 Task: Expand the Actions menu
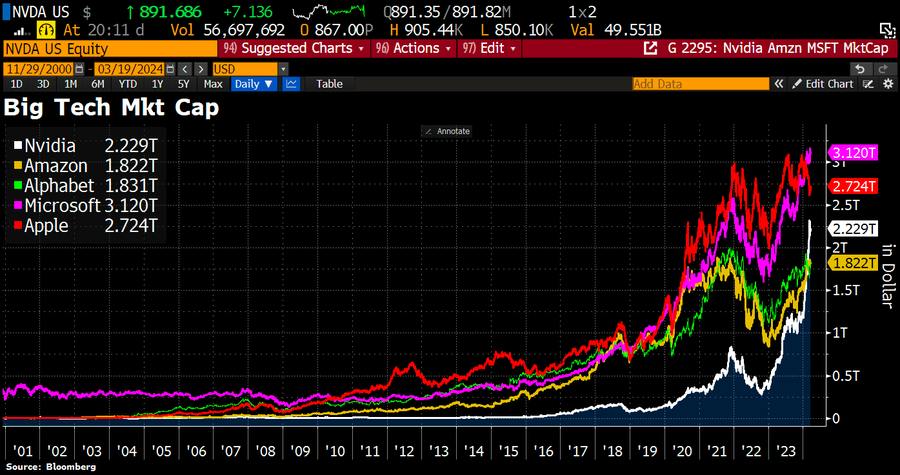(x=413, y=48)
